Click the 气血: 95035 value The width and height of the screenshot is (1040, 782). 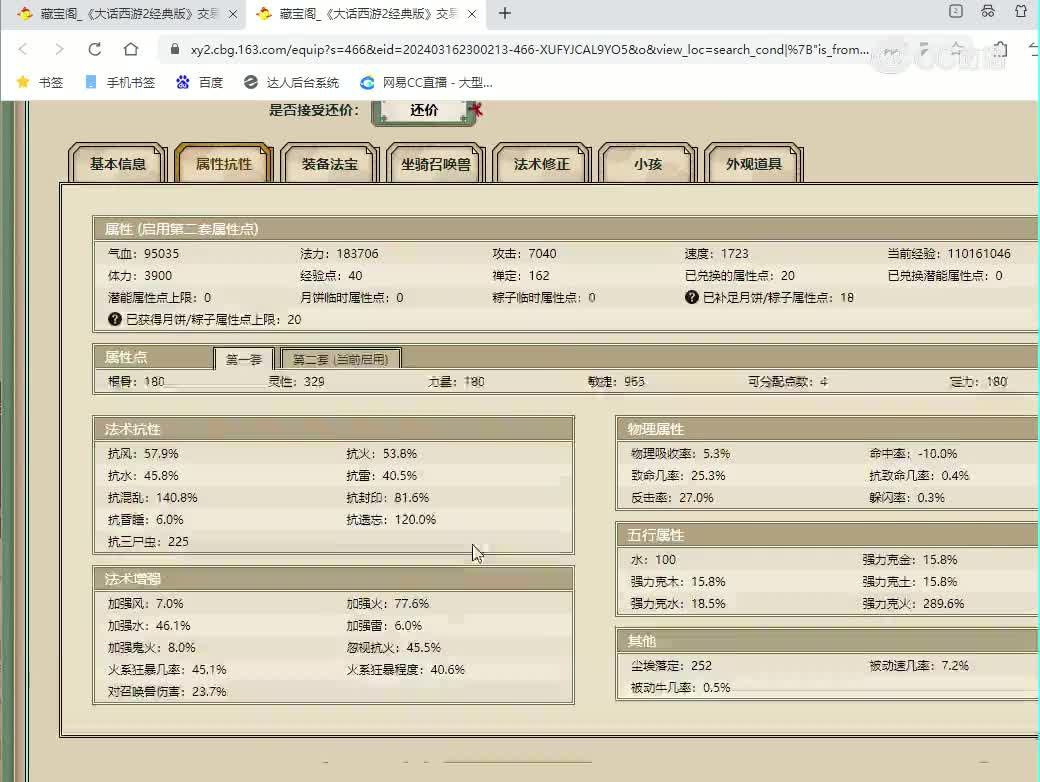[143, 253]
